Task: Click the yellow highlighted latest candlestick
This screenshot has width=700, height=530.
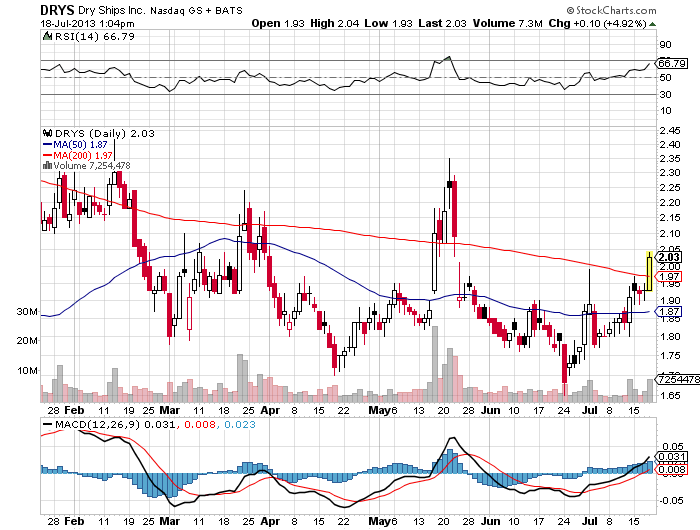Action: pyautogui.click(x=649, y=271)
